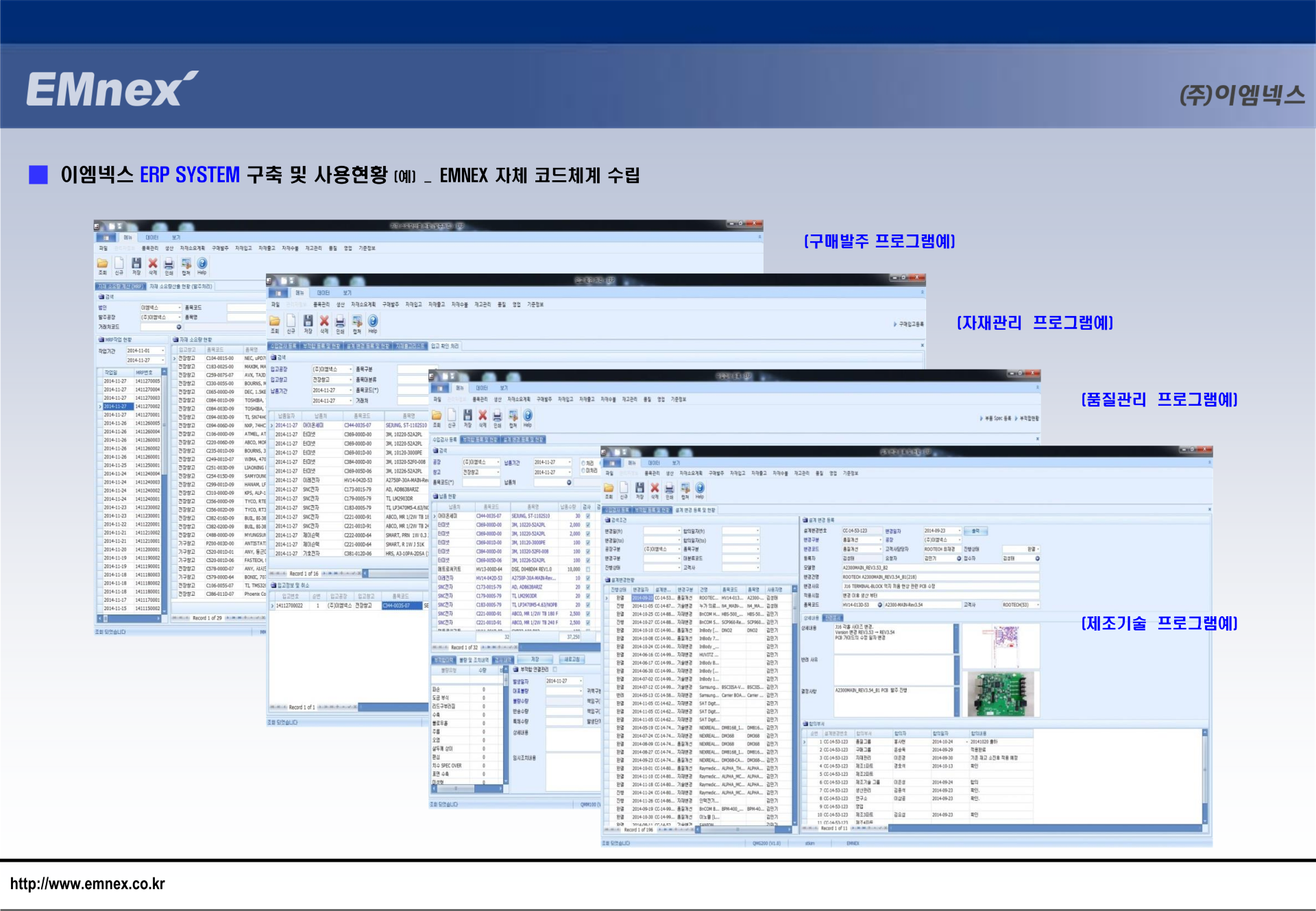Screen dimensions: 1316x911
Task: Click 삭제 delete icon in front manufacturing-tech window
Action: click(x=655, y=487)
